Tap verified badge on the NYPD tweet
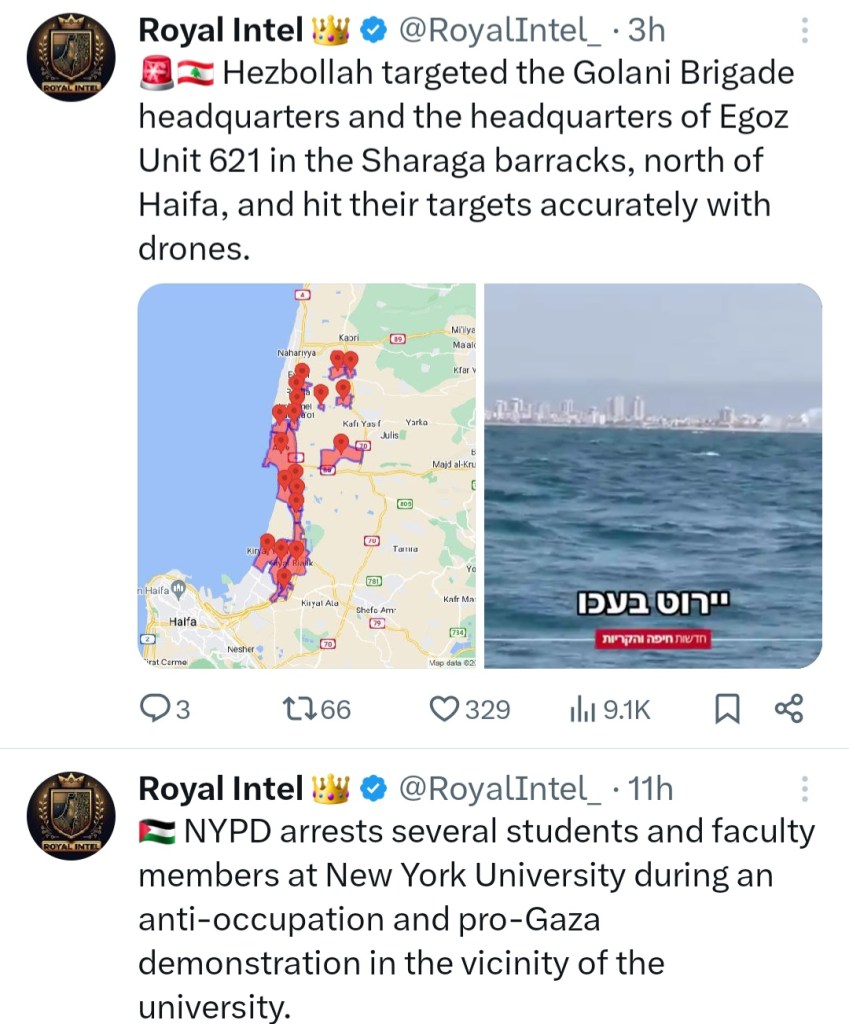849x1024 pixels. [x=373, y=790]
